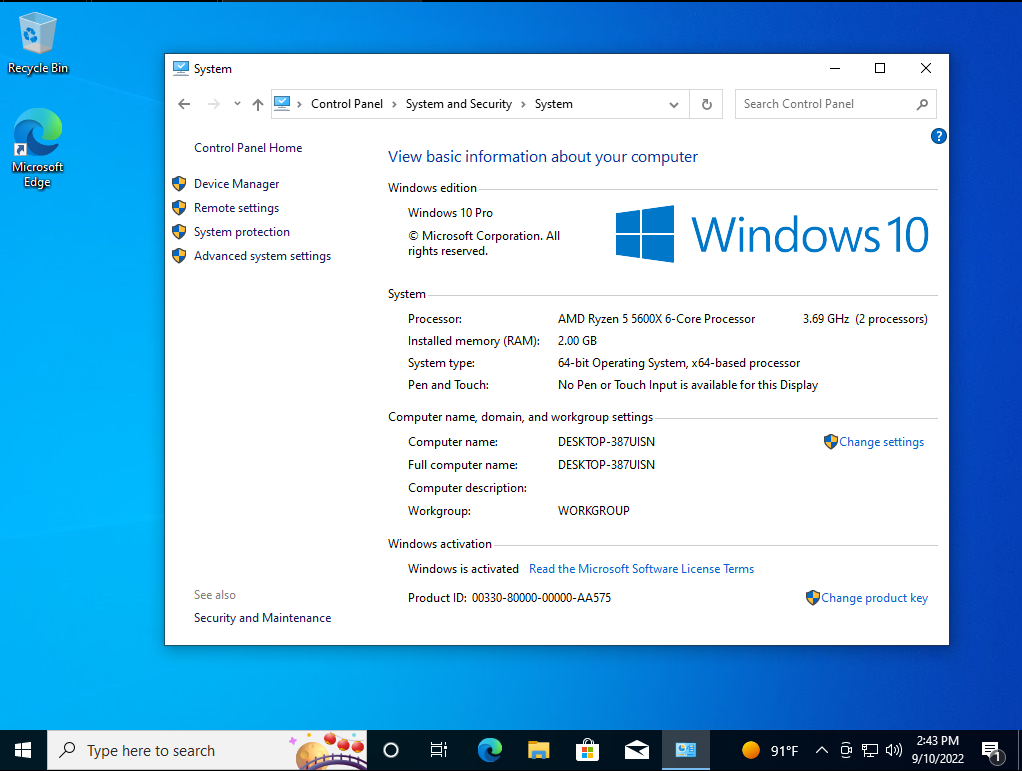Close the System window
The image size is (1022, 771).
pyautogui.click(x=926, y=68)
